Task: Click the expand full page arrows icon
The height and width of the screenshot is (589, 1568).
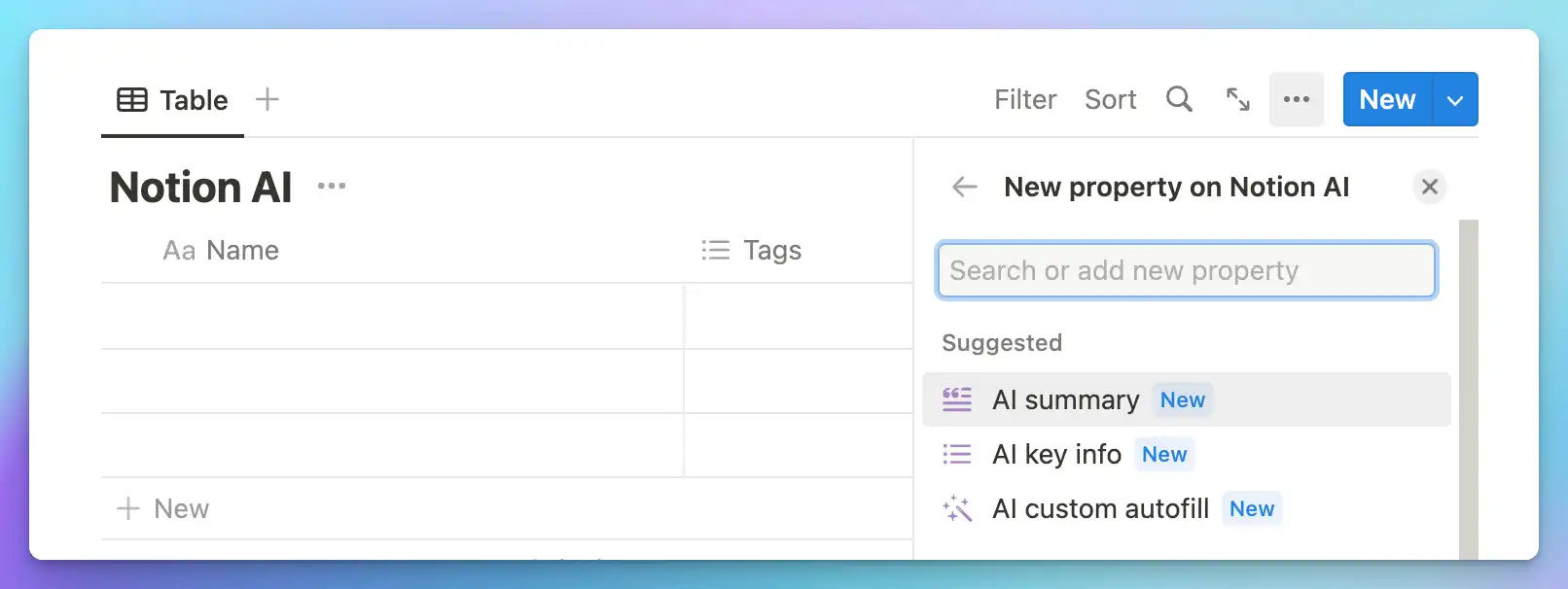Action: (x=1237, y=99)
